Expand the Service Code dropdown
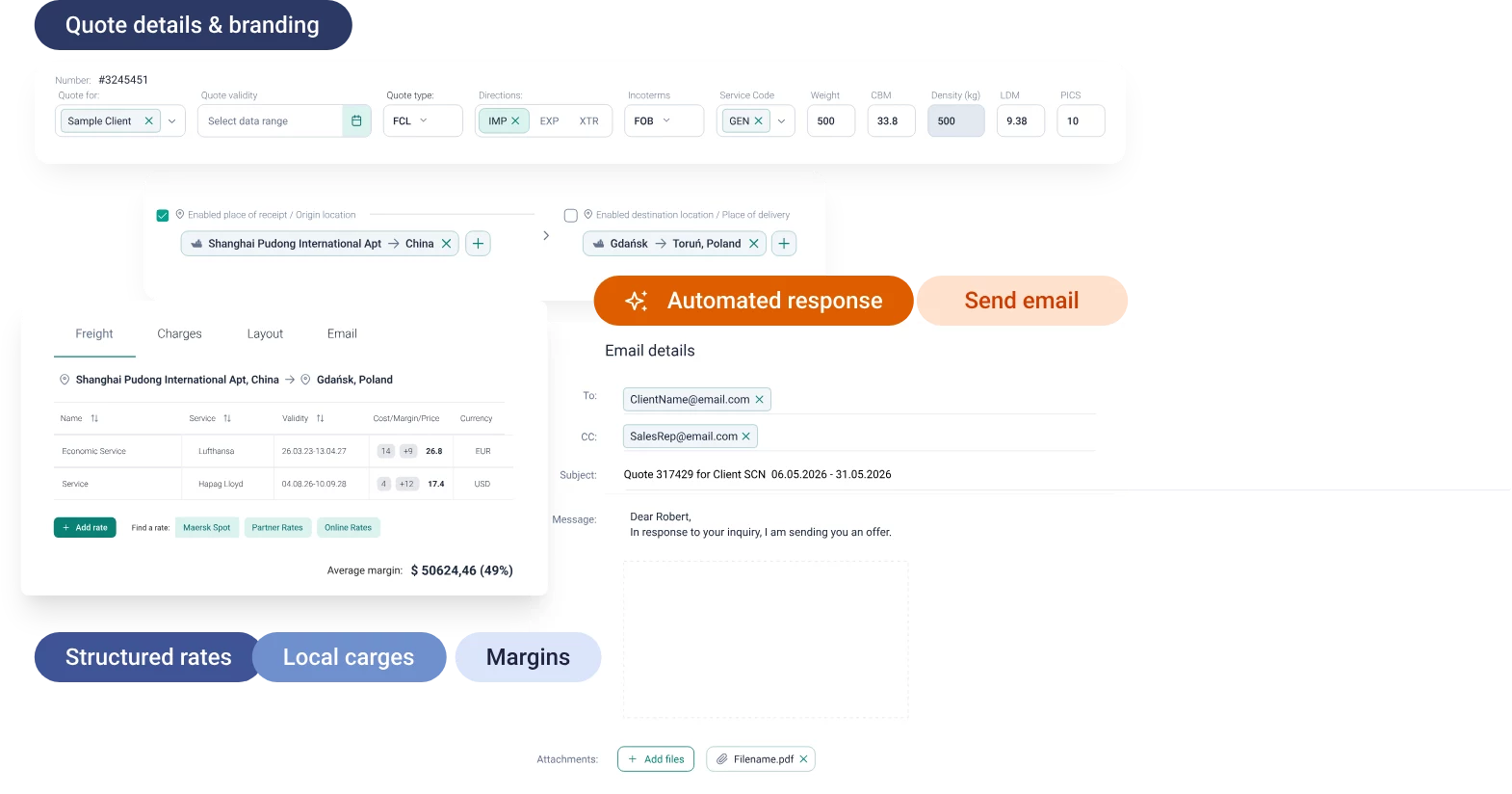 coord(781,121)
